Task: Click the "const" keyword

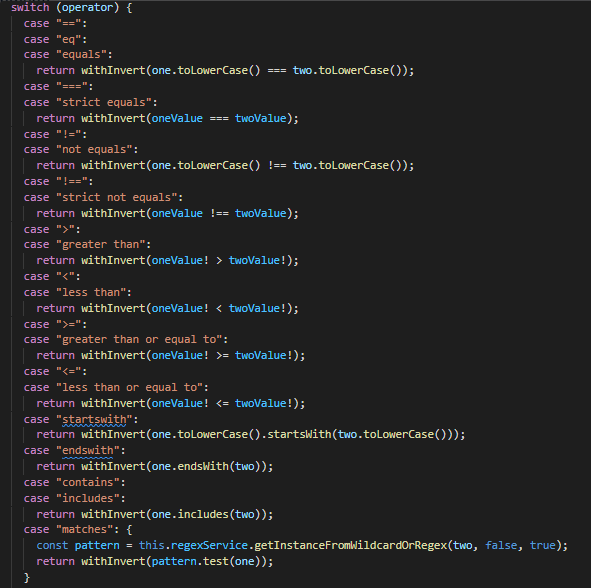Action: pyautogui.click(x=52, y=545)
